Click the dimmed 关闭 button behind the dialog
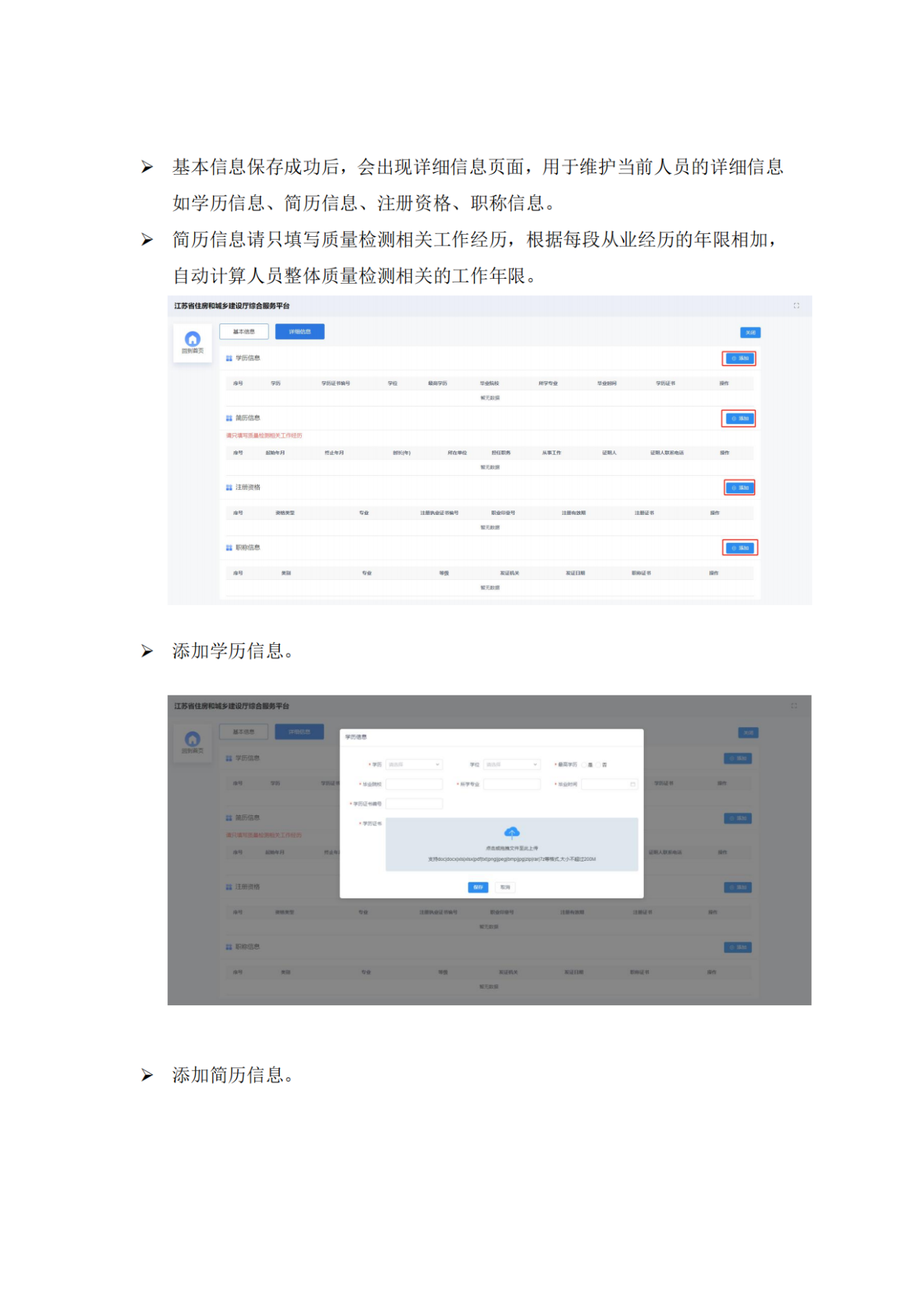The height and width of the screenshot is (1307, 924). click(x=748, y=733)
